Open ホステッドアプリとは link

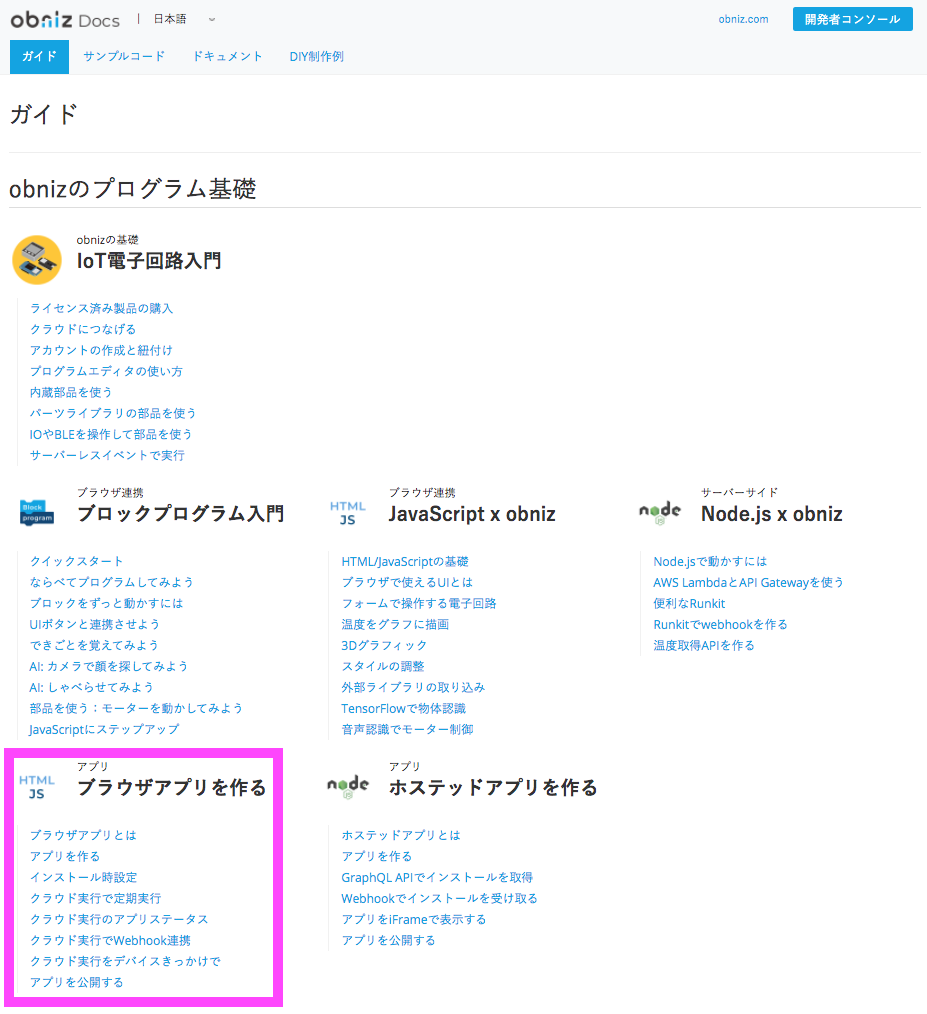point(401,835)
